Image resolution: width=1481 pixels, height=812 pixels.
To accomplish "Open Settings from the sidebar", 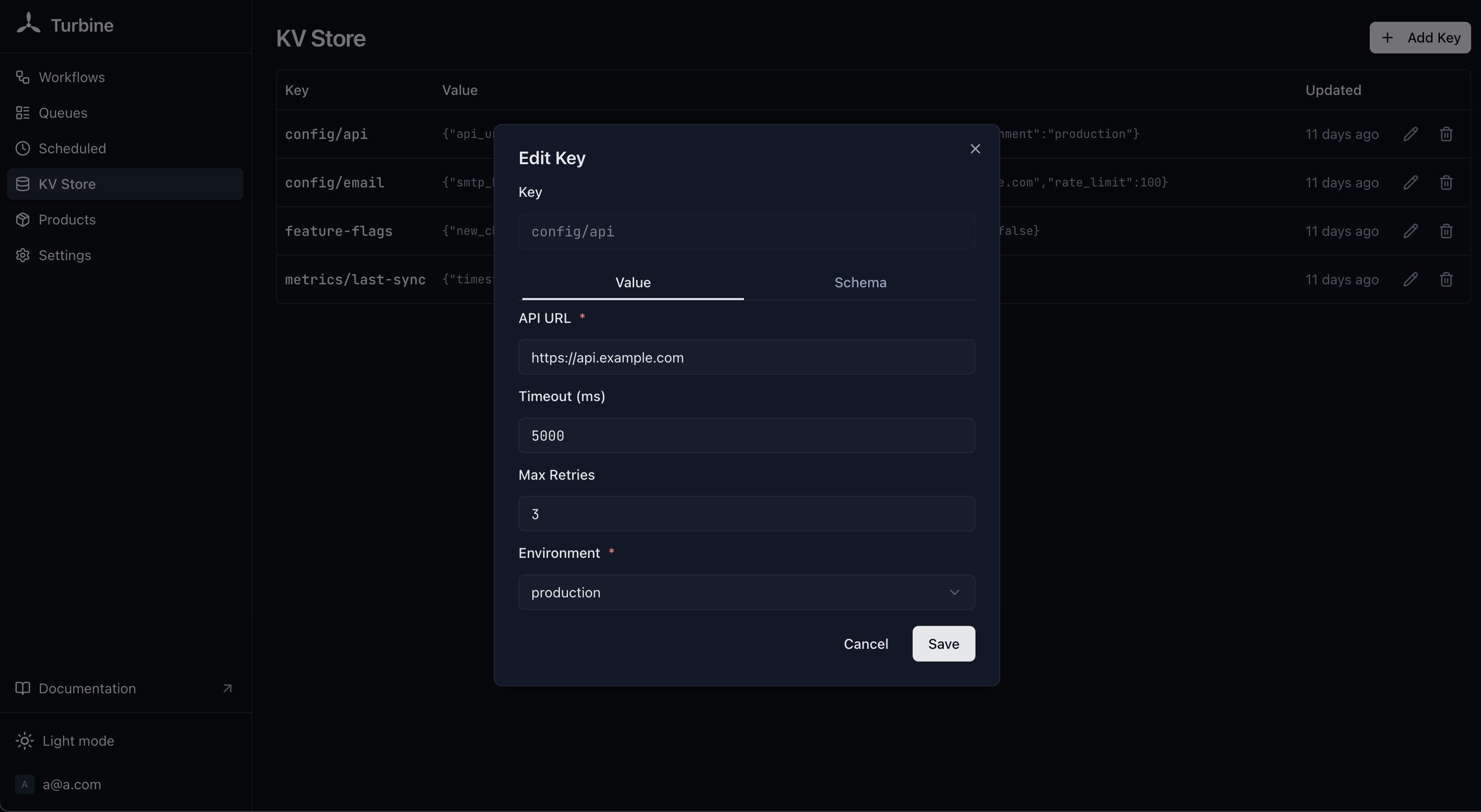I will (125, 255).
